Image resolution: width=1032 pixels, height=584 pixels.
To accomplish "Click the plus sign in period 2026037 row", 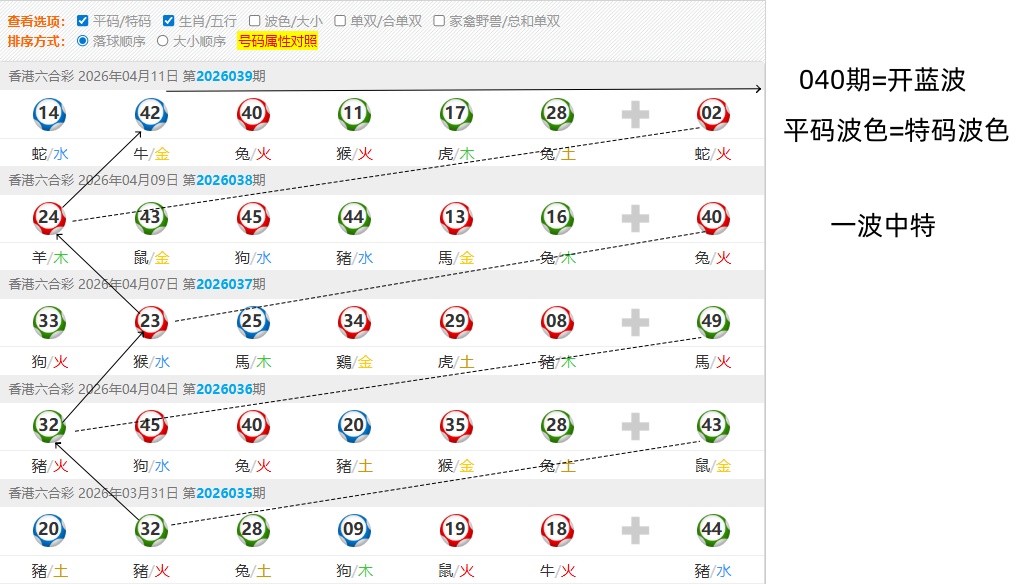I will tap(635, 322).
